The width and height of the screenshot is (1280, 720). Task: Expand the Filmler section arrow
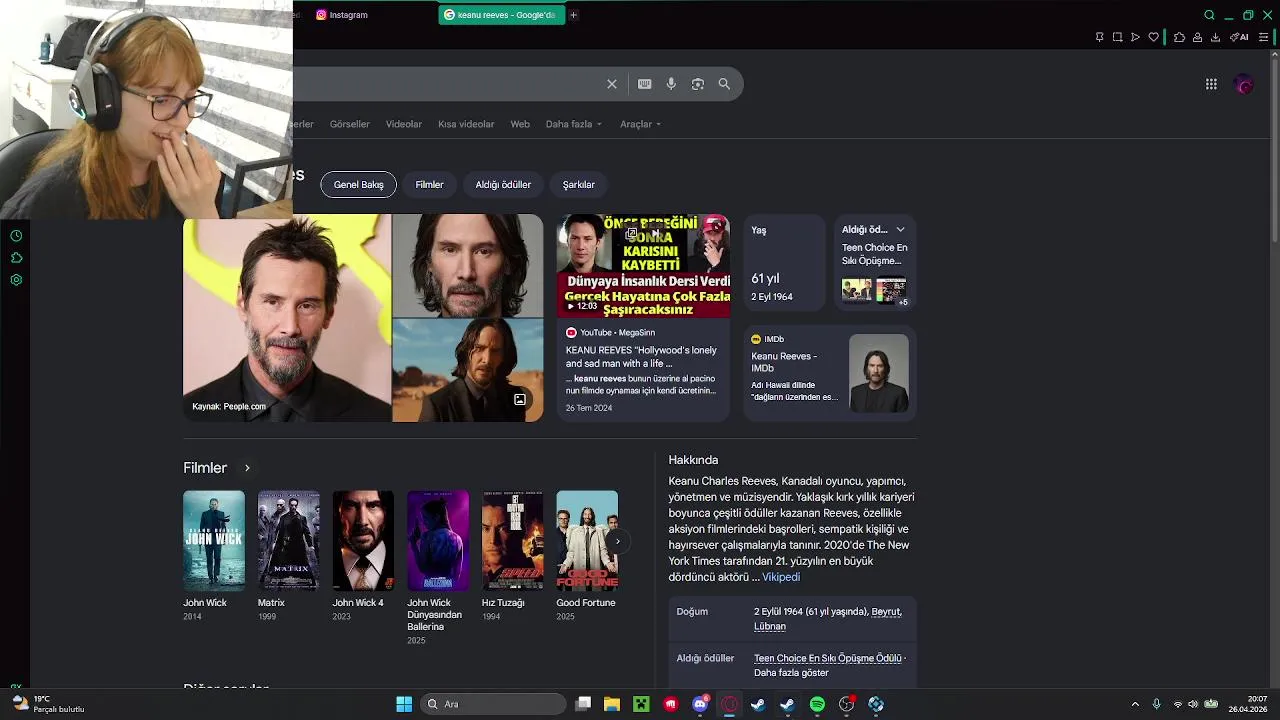tap(247, 468)
